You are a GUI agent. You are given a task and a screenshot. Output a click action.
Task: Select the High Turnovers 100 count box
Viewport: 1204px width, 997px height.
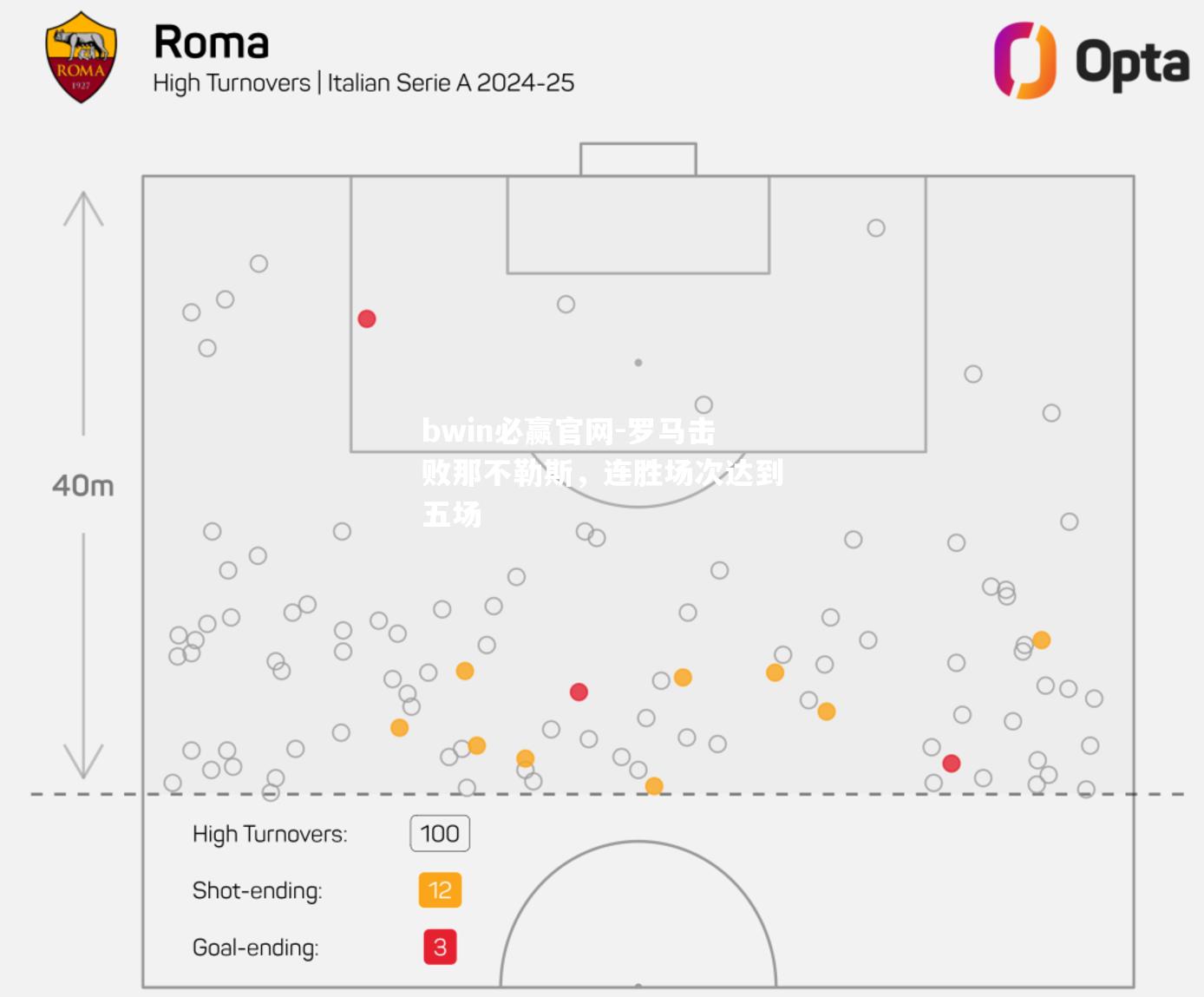click(440, 834)
